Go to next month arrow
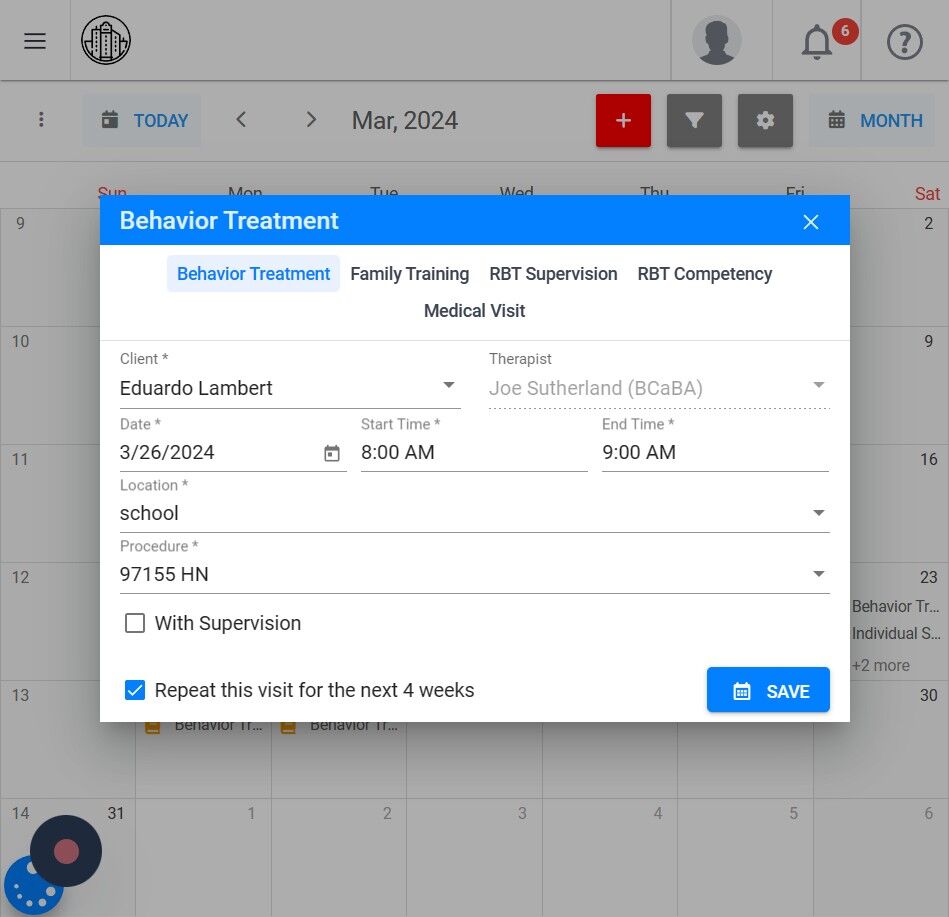Screen dimensions: 949x917 (x=311, y=119)
